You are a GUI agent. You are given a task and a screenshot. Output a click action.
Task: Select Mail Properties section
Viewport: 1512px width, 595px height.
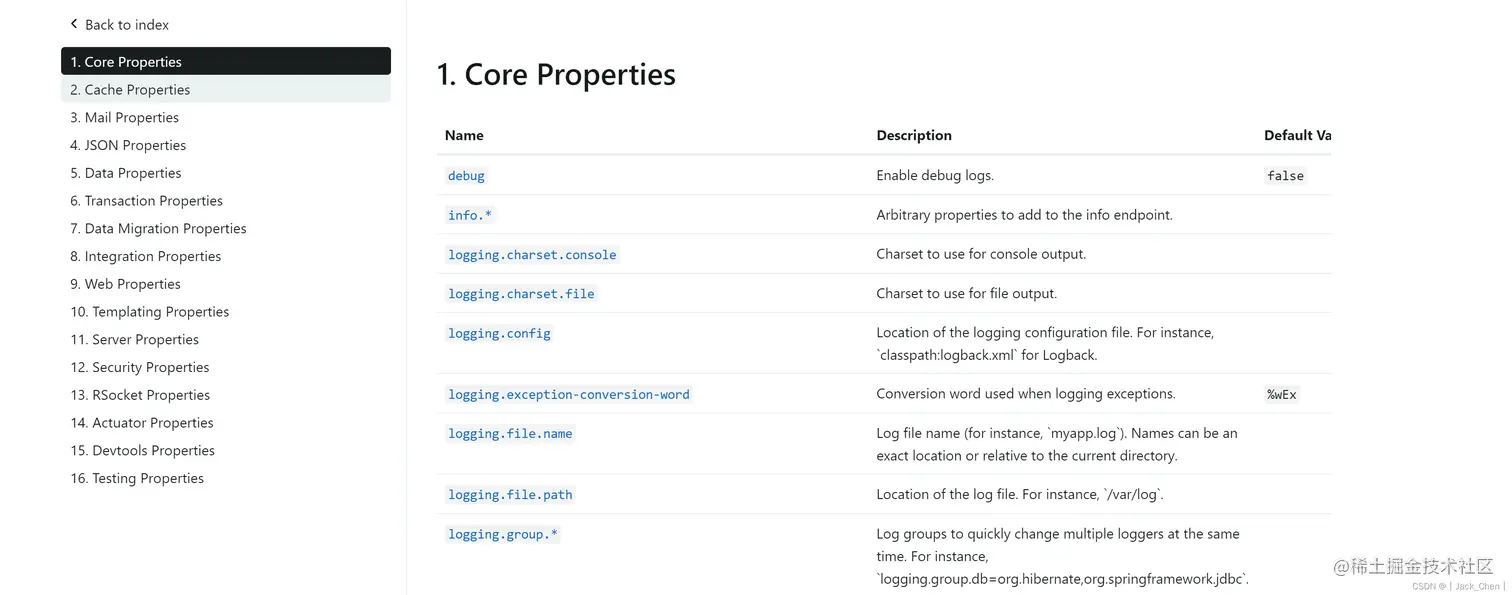pos(124,118)
